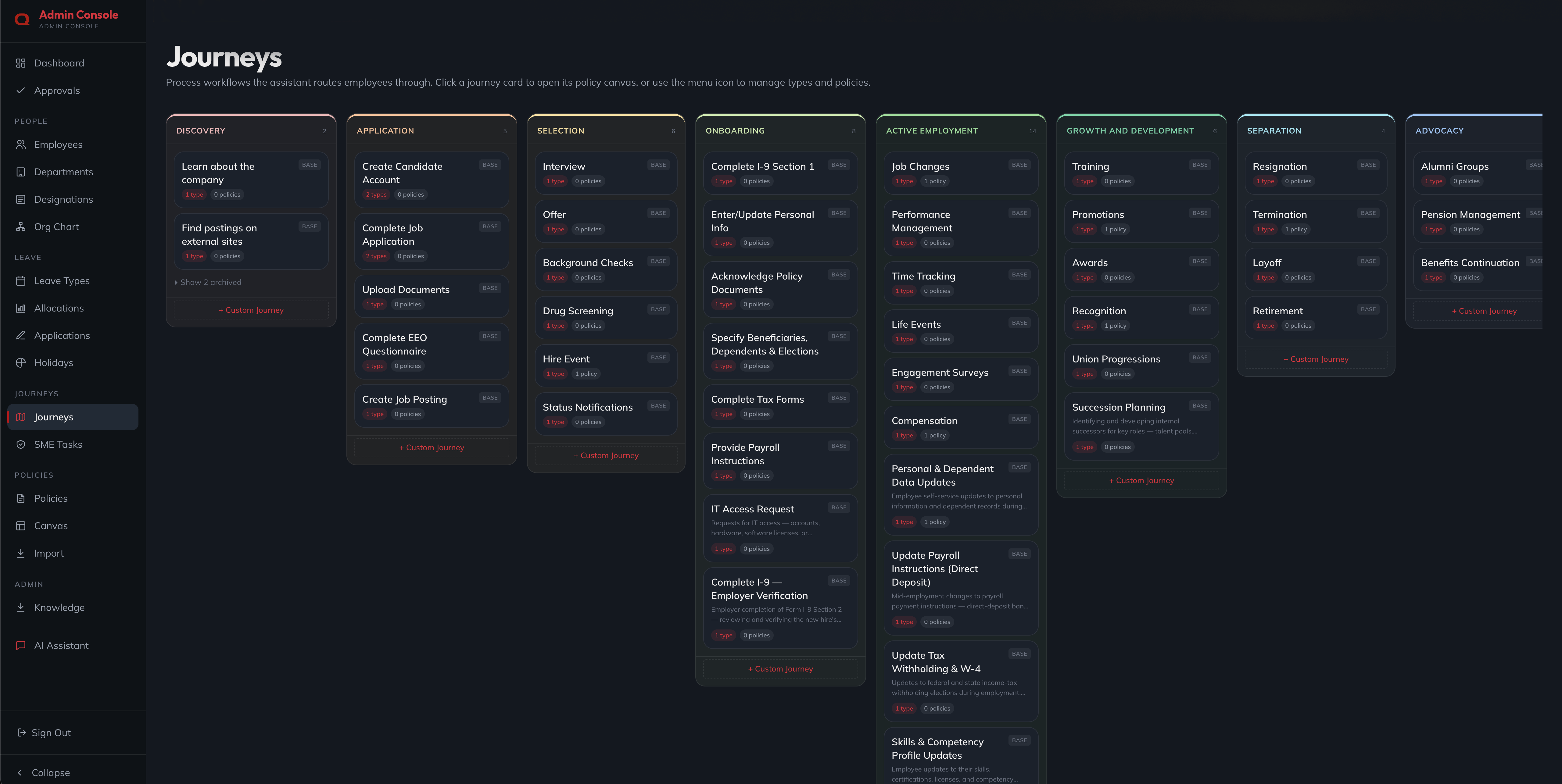The height and width of the screenshot is (784, 1562).
Task: Click the 1 policy badge on Recognition
Action: pos(1115,326)
